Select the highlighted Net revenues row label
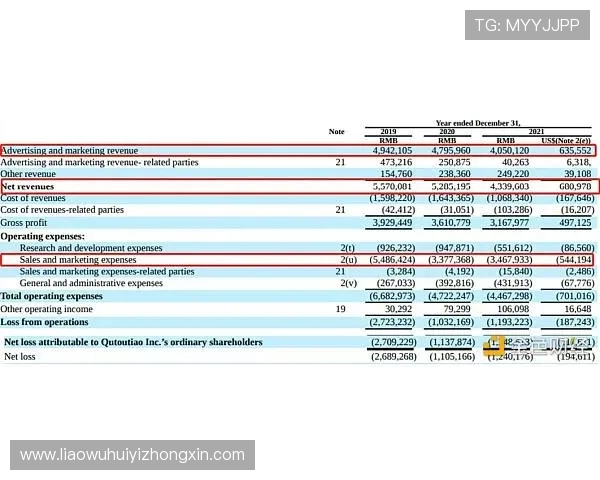 (28, 186)
